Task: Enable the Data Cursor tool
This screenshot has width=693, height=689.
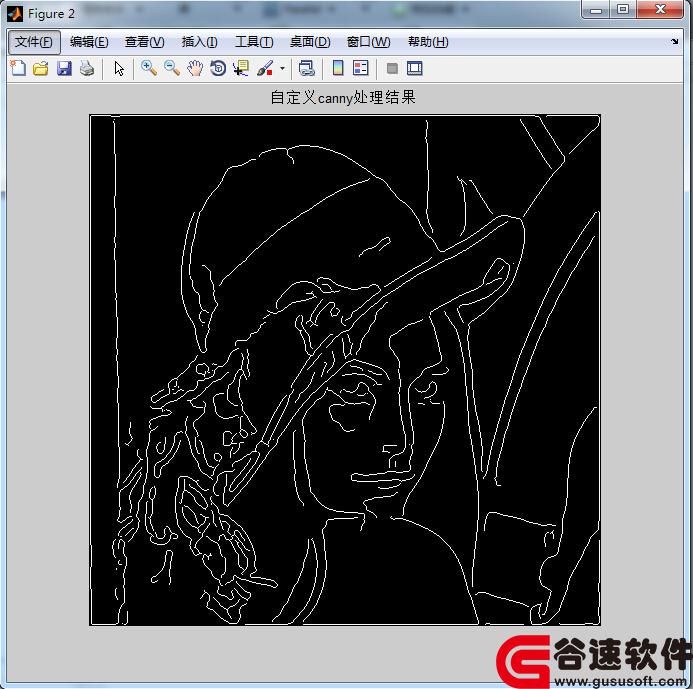Action: 241,69
